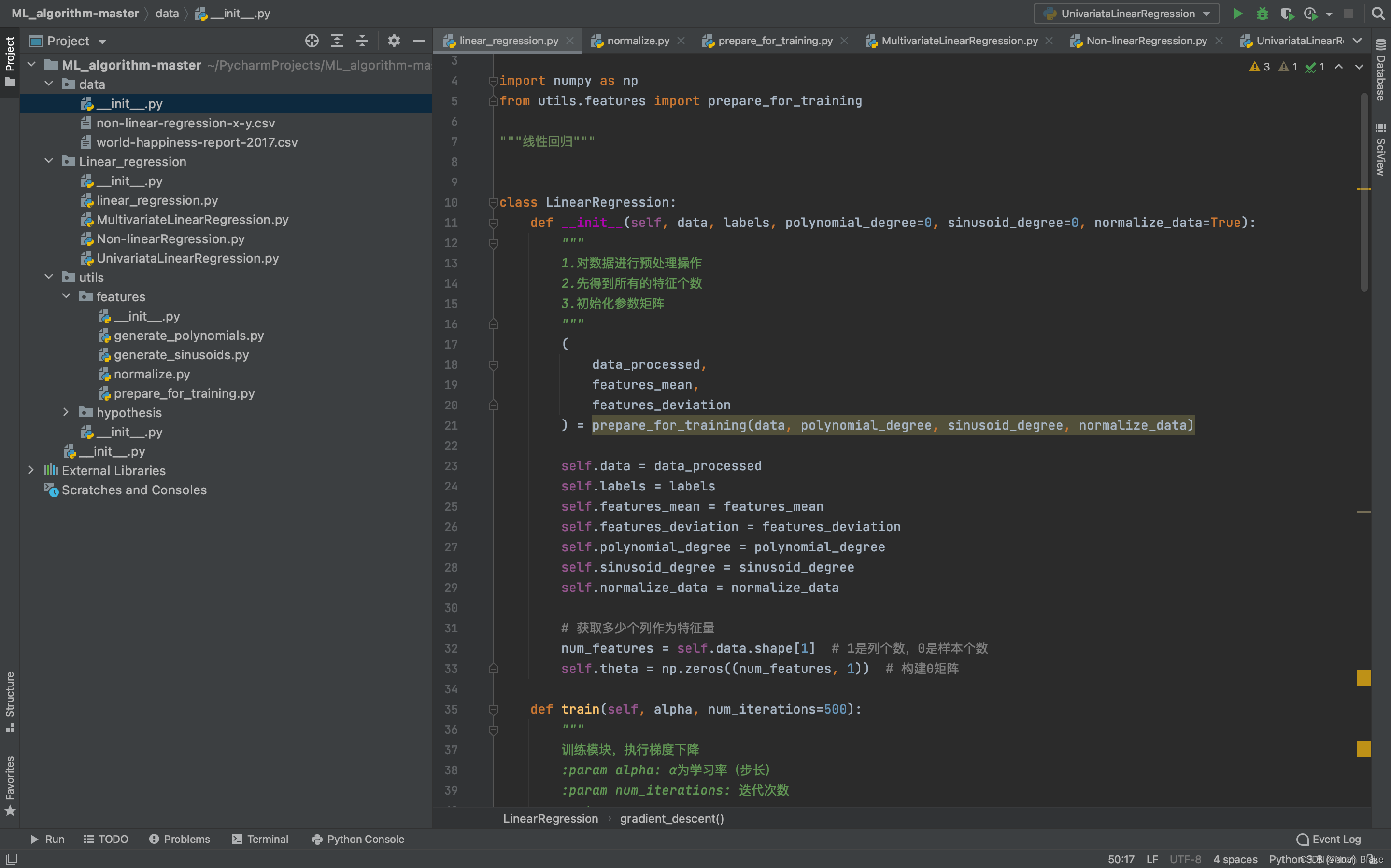Click the Collapse All icon in the Project panel
The image size is (1391, 868).
point(362,41)
